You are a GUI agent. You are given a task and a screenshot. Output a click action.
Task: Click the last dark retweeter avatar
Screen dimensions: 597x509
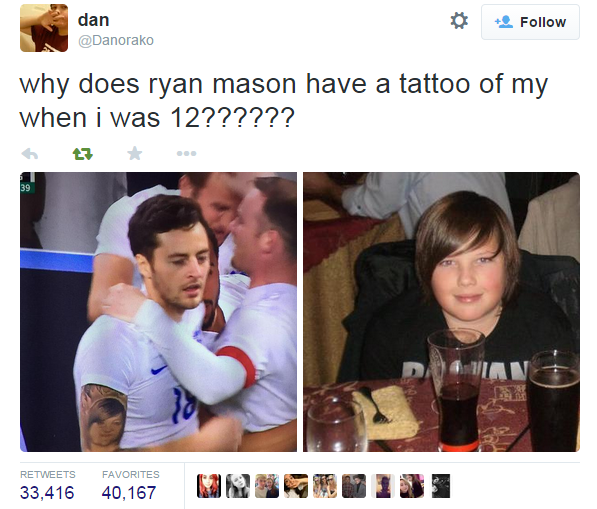point(441,486)
